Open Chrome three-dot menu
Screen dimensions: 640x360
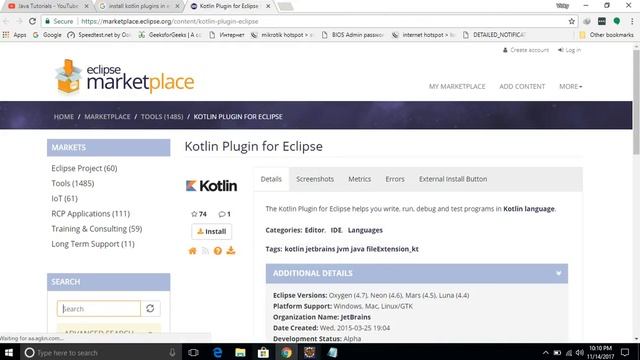tap(632, 21)
